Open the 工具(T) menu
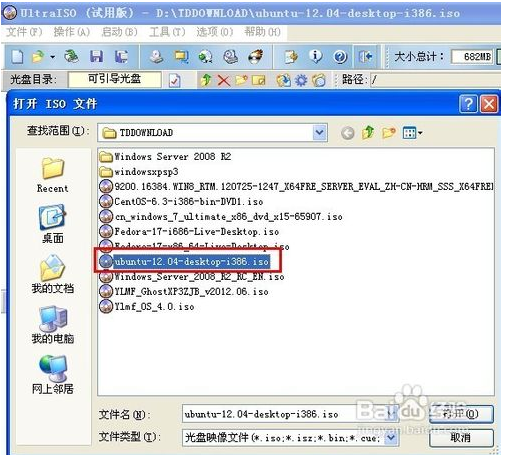 tap(167, 32)
